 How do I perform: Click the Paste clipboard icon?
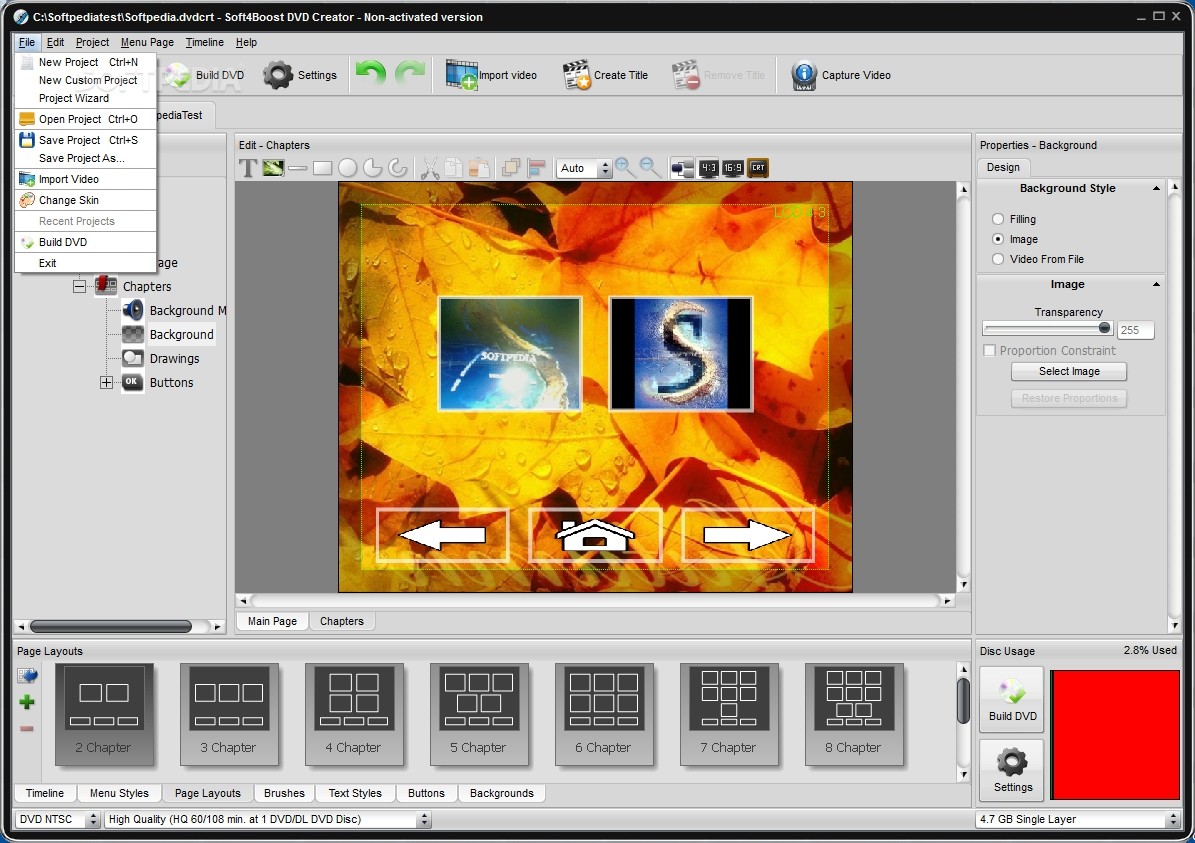(479, 168)
